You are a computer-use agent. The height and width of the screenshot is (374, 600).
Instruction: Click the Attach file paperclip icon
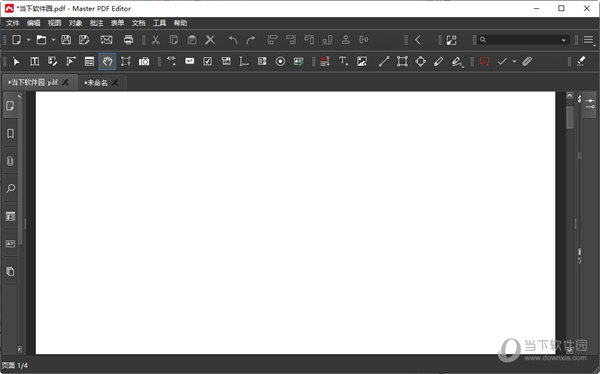click(527, 61)
